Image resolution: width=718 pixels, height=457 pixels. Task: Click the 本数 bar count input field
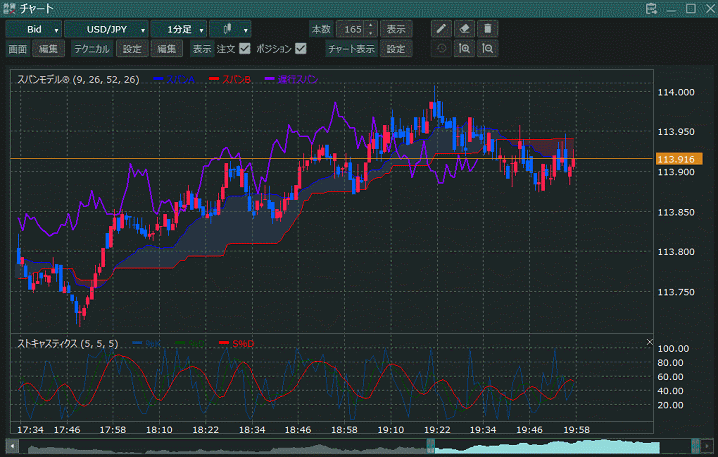[350, 29]
